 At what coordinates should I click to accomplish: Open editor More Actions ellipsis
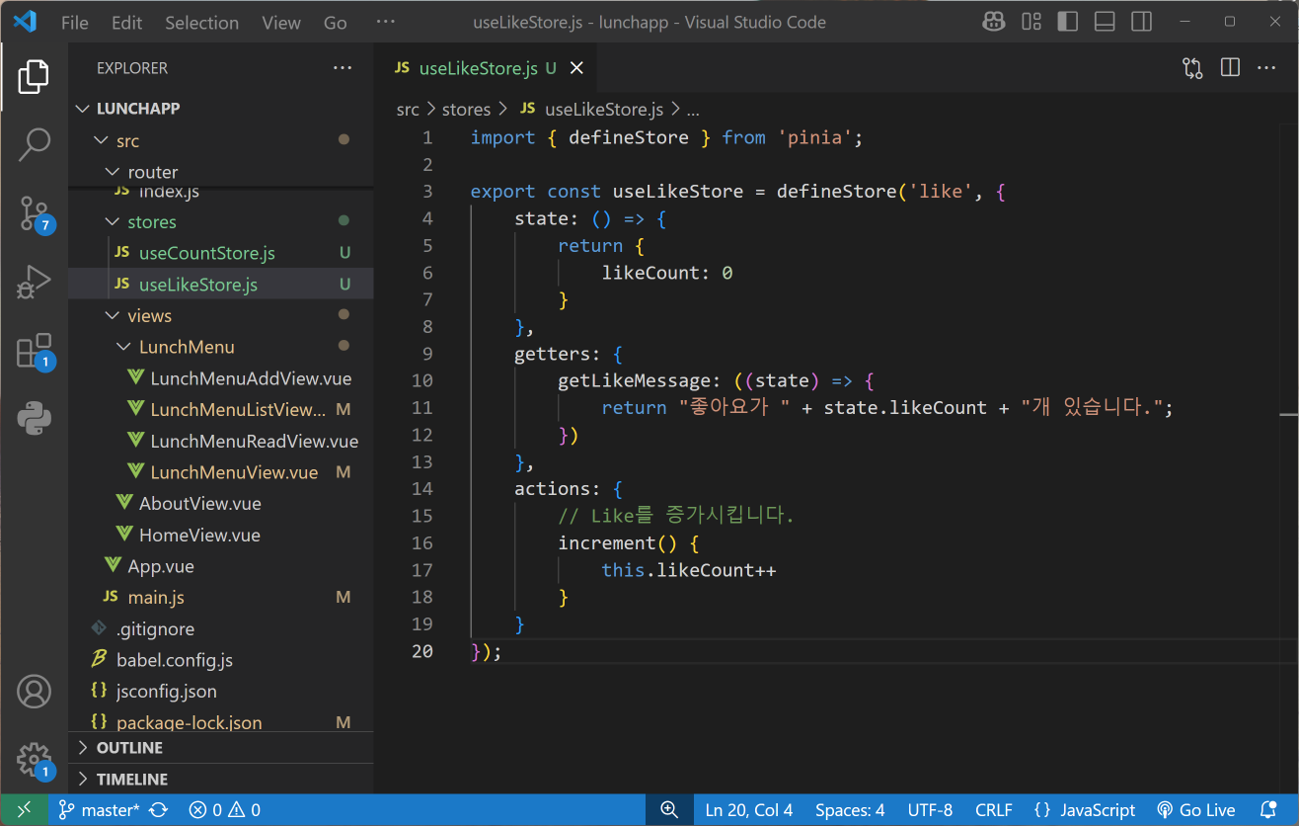click(1267, 68)
